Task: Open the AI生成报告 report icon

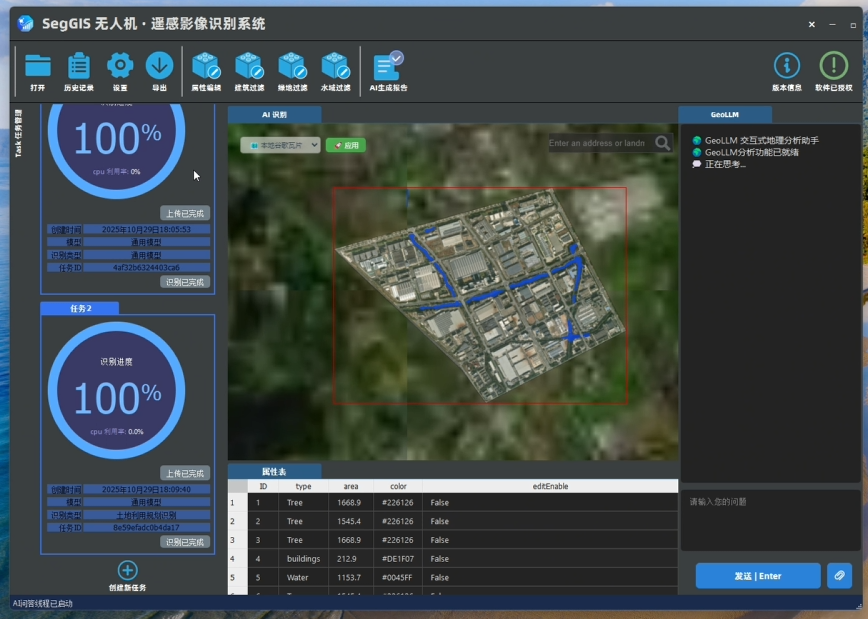Action: [388, 66]
